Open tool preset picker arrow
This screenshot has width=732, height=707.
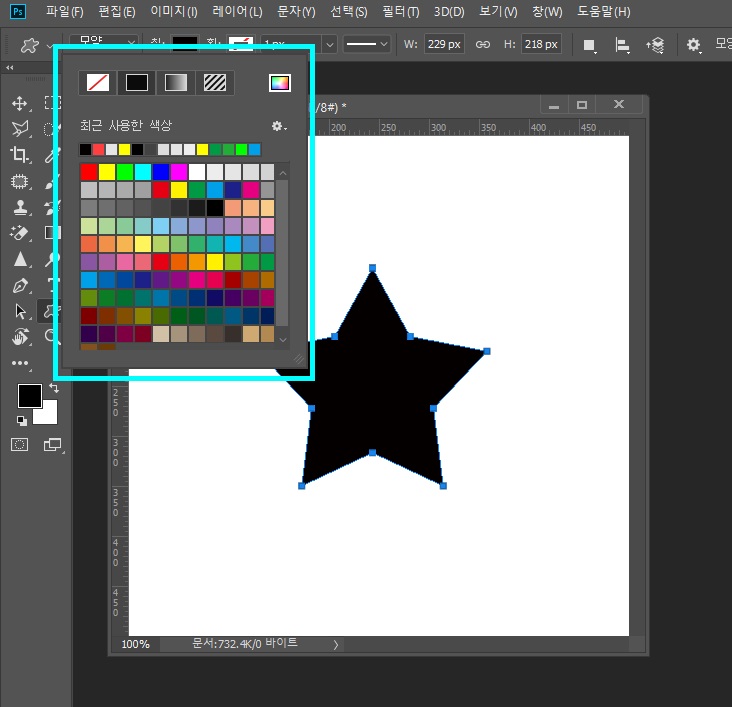(49, 46)
